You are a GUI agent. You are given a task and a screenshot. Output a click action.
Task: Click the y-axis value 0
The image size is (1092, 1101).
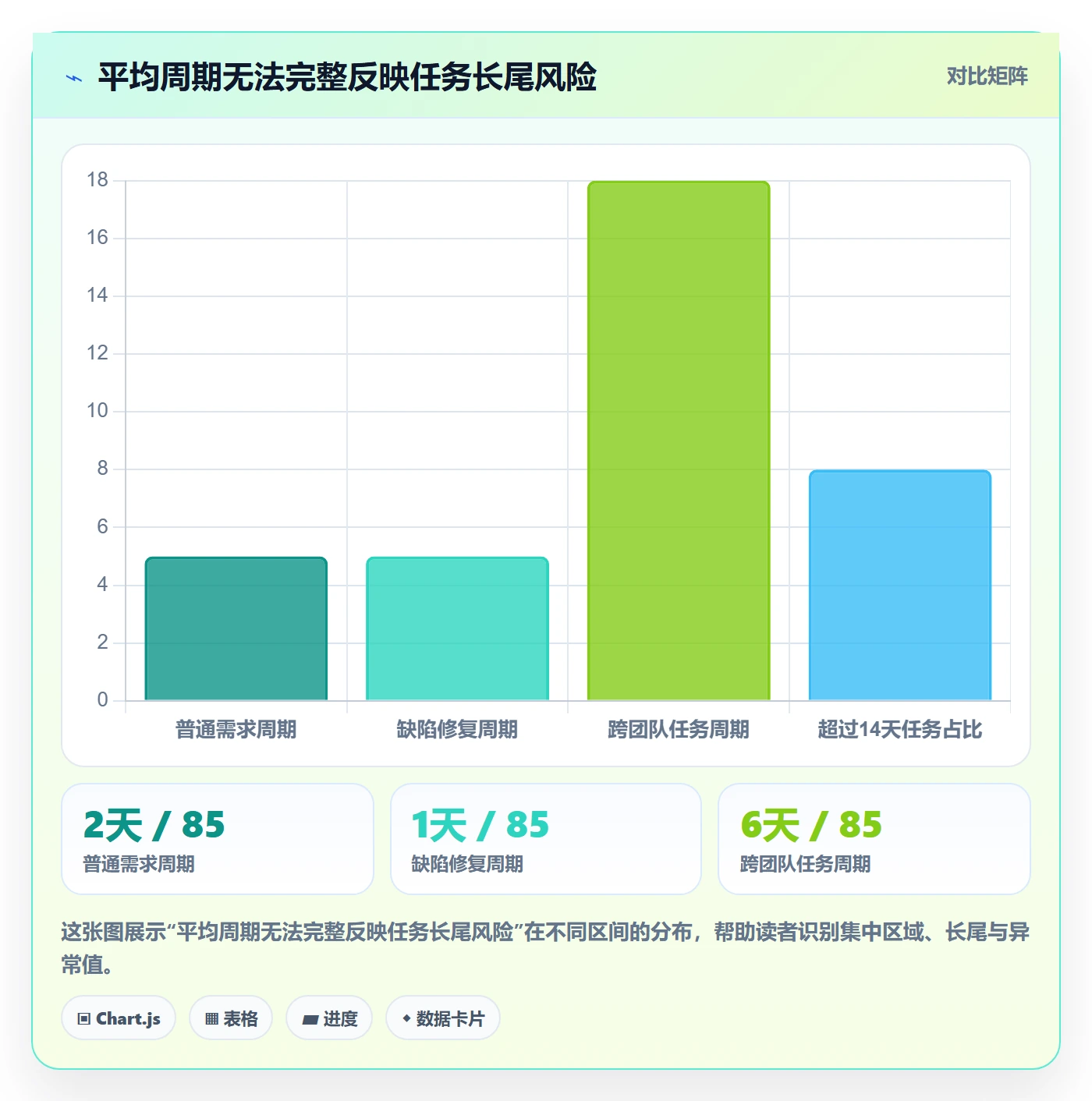pyautogui.click(x=102, y=699)
